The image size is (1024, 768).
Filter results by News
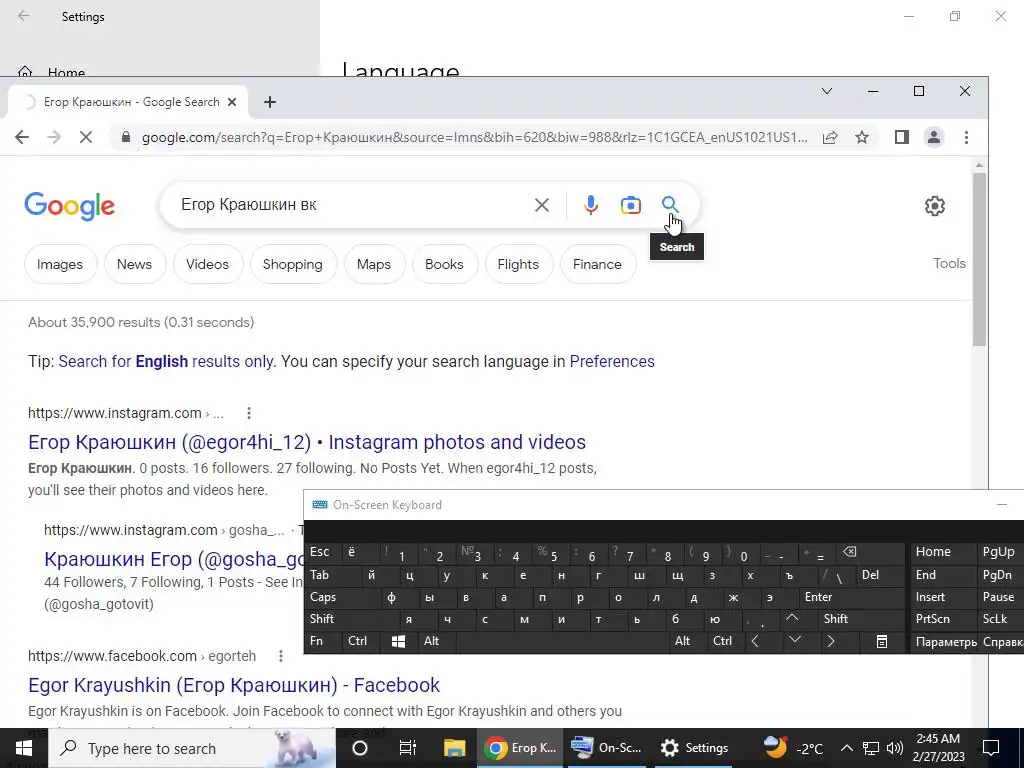[135, 264]
